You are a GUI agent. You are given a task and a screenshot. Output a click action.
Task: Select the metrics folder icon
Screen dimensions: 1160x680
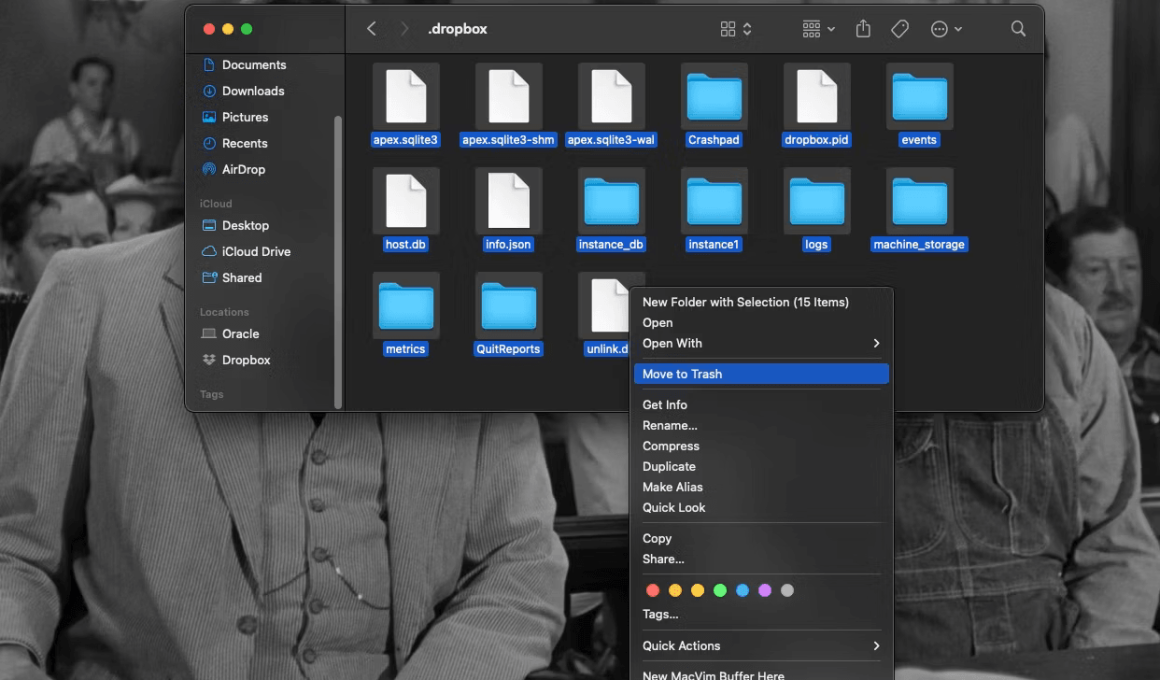pos(405,306)
